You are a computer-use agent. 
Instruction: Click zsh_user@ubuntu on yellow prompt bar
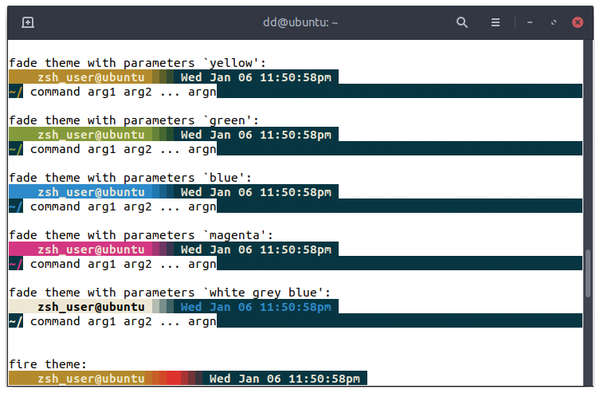[x=91, y=77]
